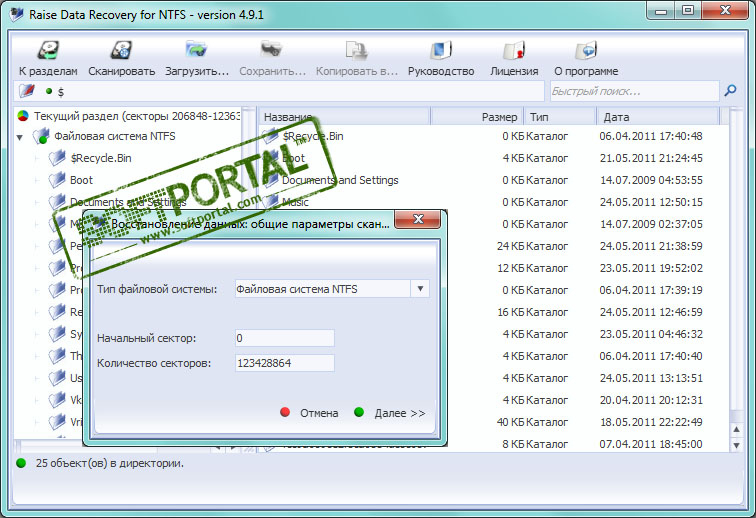Viewport: 756px width, 518px height.
Task: Open the 'К разделам' toolbar icon
Action: tap(48, 51)
